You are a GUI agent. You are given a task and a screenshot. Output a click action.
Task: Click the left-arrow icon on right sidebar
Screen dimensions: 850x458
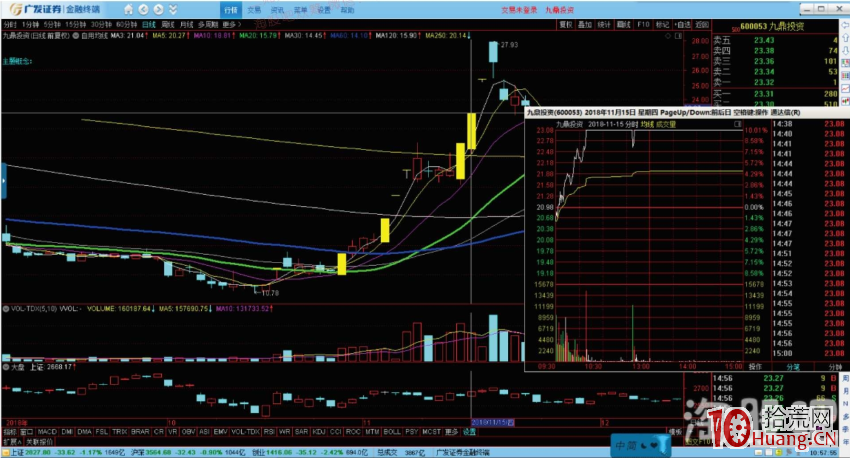845,25
